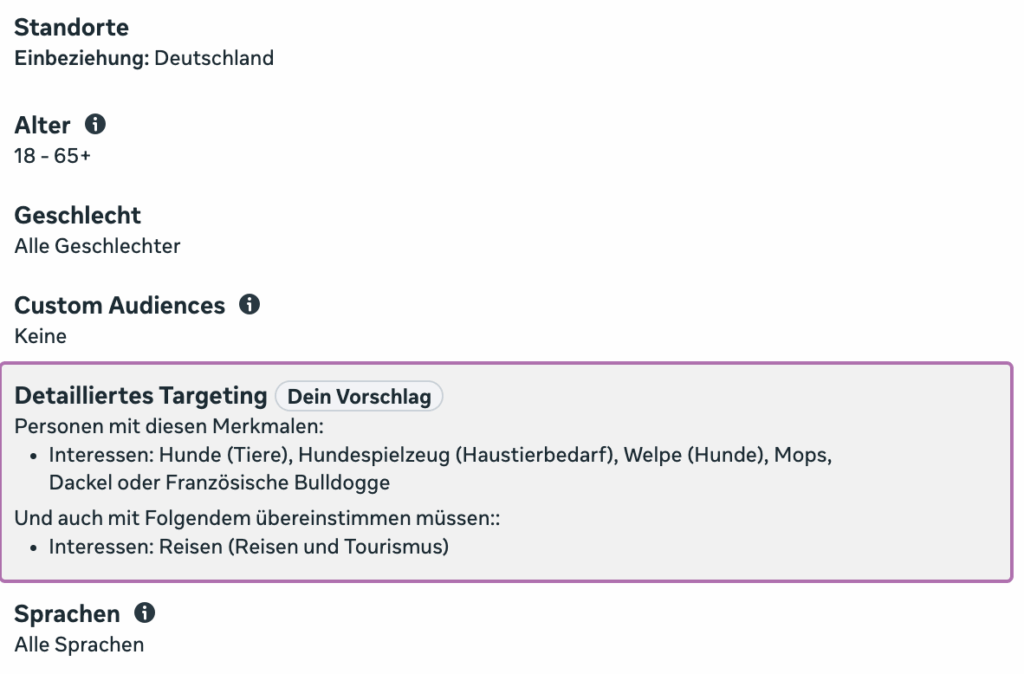Click the Dein Vorschlag badge
This screenshot has width=1024, height=674.
(x=359, y=396)
